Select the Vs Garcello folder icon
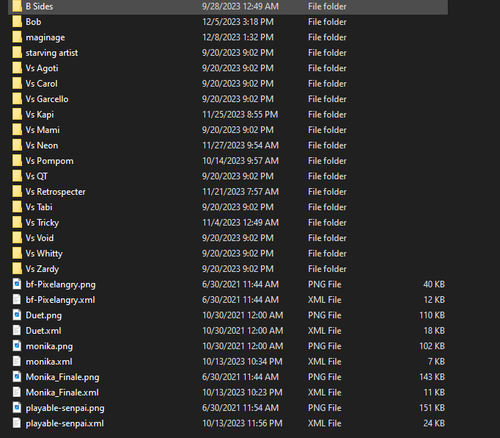The image size is (500, 438). pyautogui.click(x=17, y=99)
